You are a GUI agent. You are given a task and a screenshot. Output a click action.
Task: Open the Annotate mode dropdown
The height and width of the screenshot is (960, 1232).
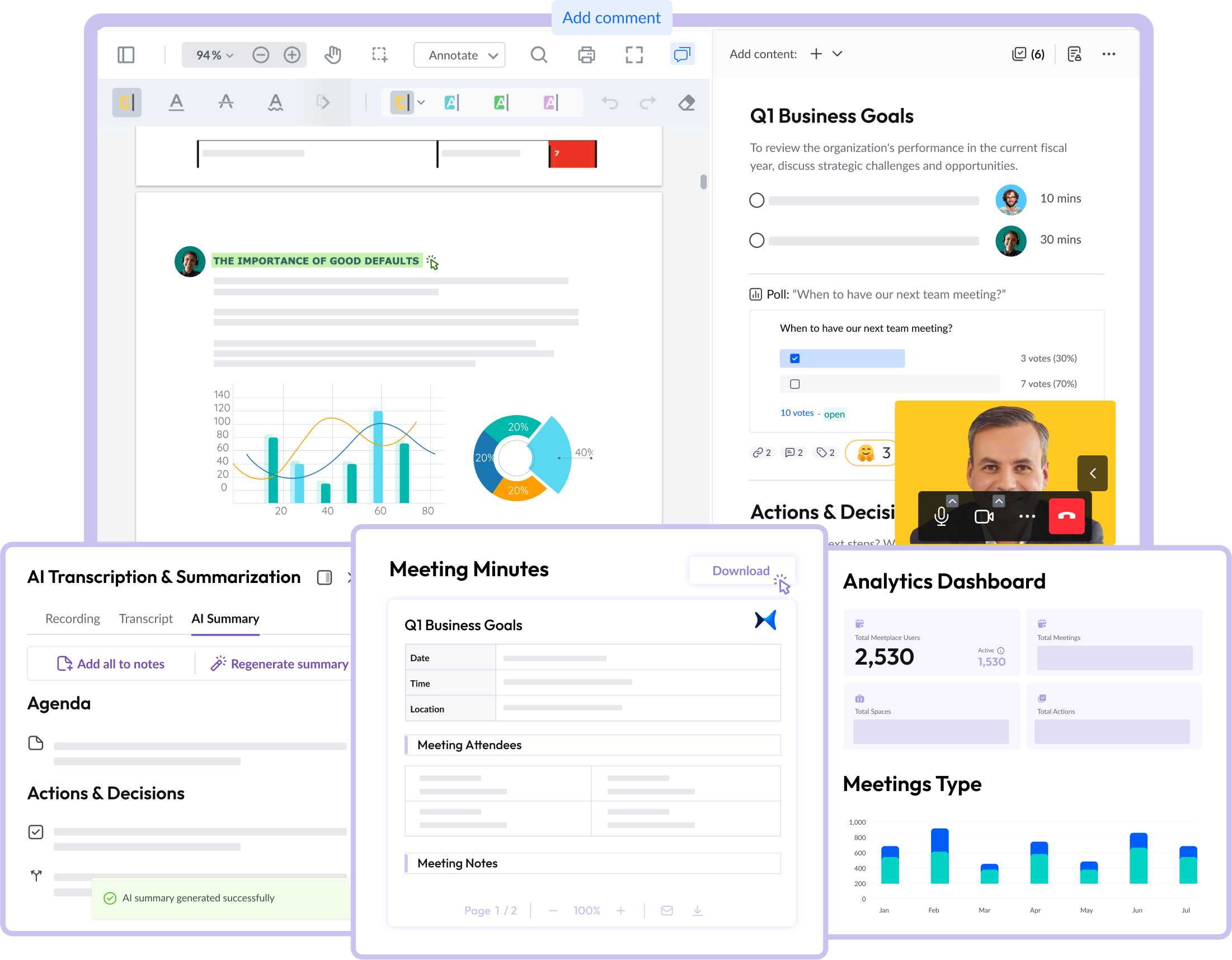(x=459, y=55)
